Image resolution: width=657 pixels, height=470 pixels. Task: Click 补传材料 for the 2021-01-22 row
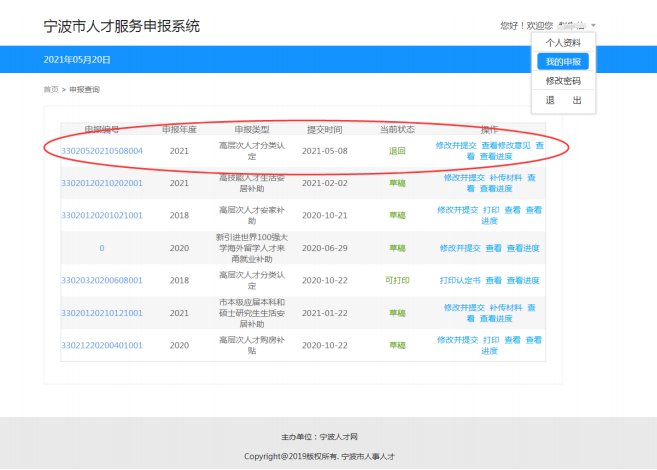click(x=506, y=307)
